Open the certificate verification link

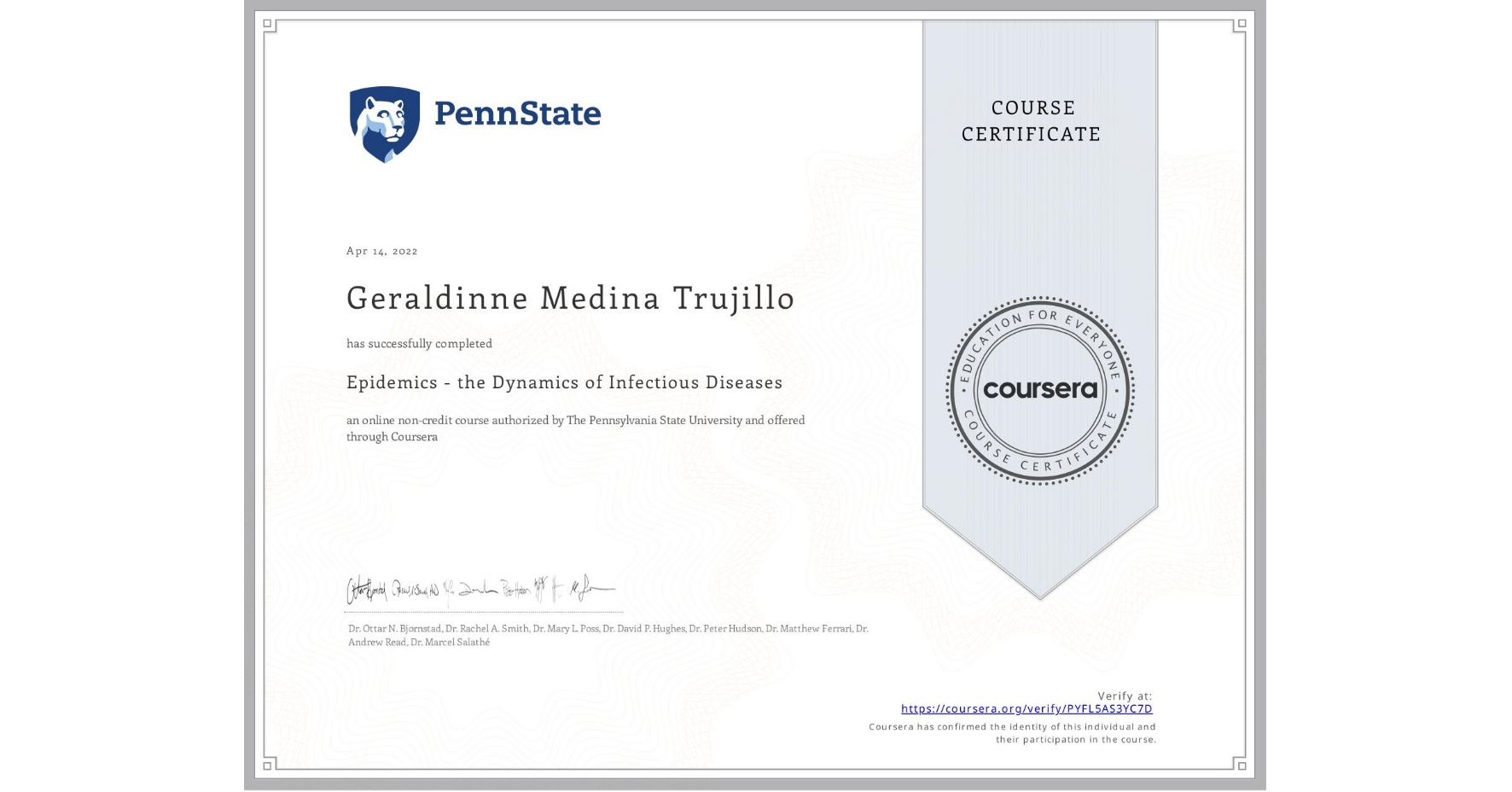coord(1026,708)
